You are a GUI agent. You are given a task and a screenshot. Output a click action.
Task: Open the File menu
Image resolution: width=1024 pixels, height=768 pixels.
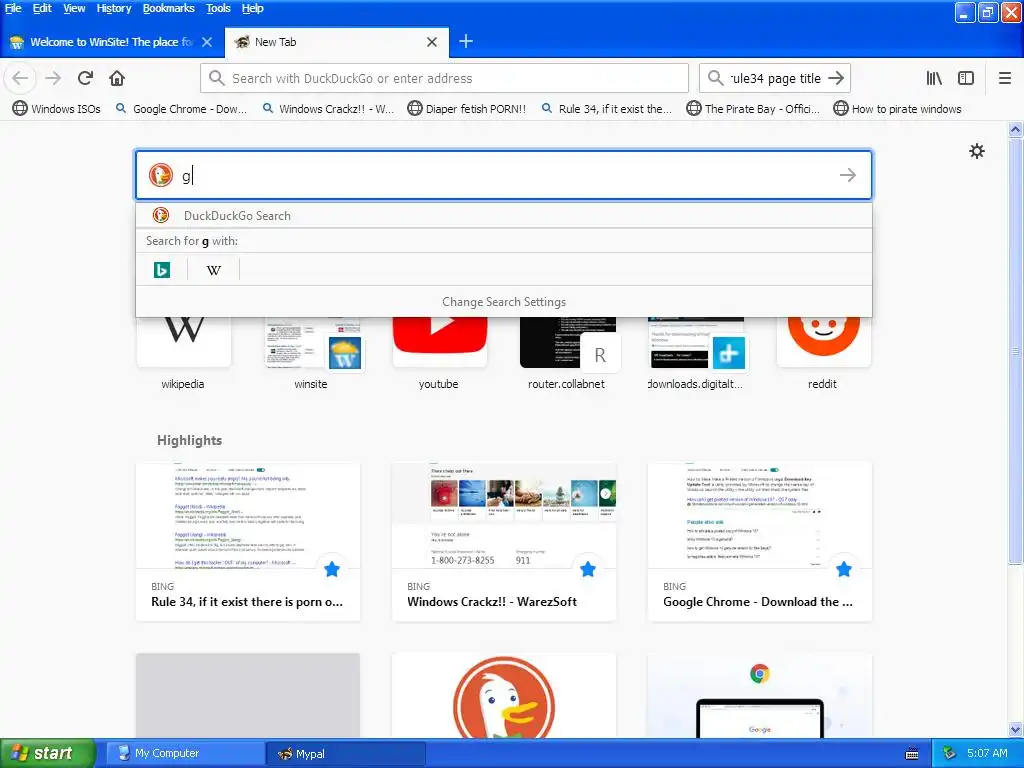tap(13, 8)
